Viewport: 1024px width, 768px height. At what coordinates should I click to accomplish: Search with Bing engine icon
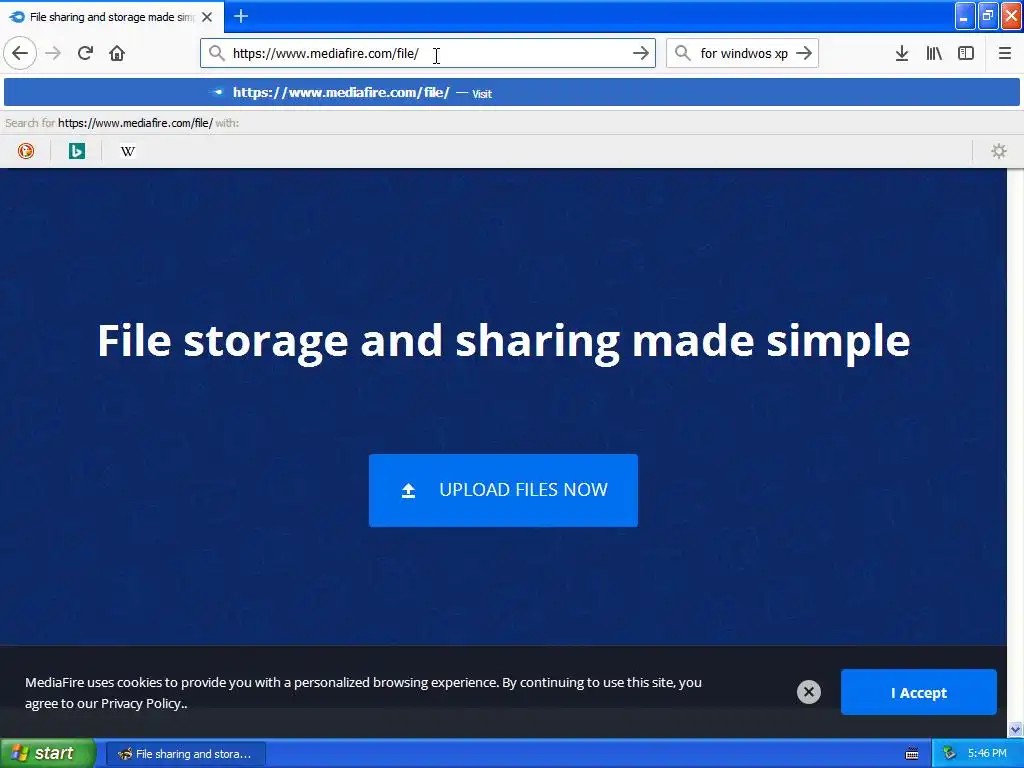click(76, 151)
